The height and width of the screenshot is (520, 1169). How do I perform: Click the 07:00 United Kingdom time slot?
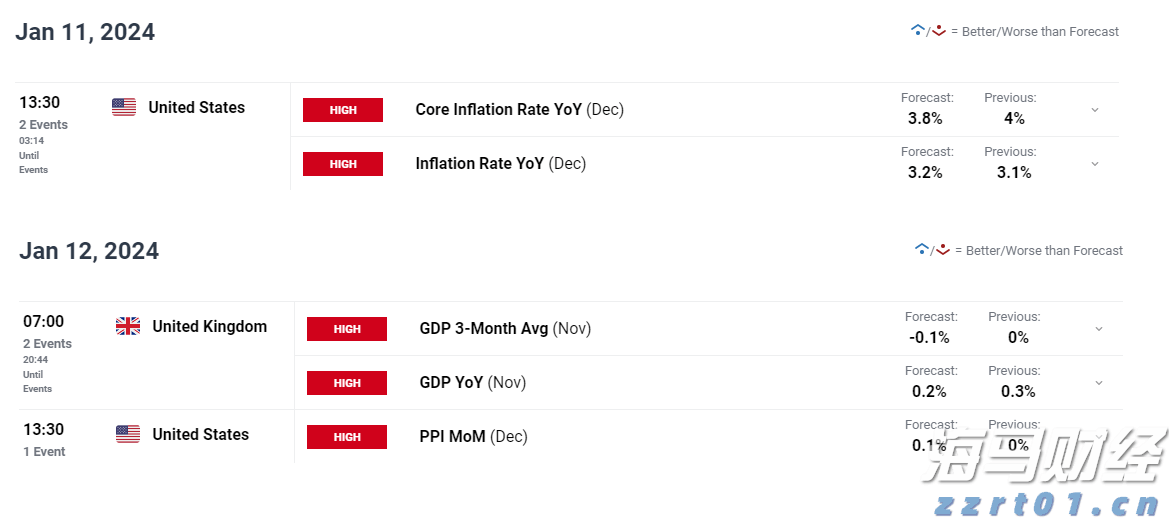[44, 322]
